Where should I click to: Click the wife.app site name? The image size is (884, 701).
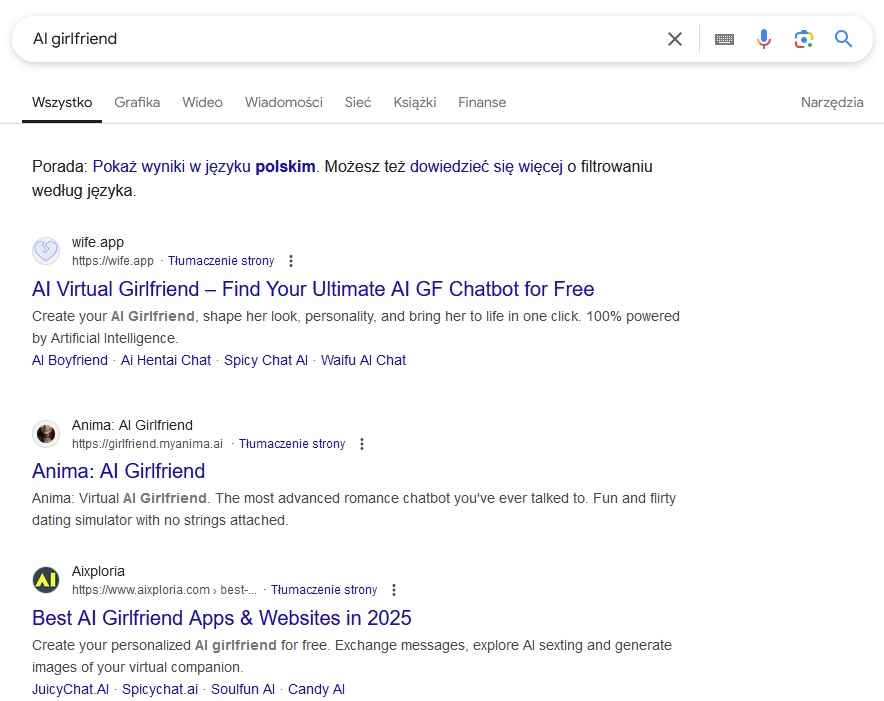point(98,242)
